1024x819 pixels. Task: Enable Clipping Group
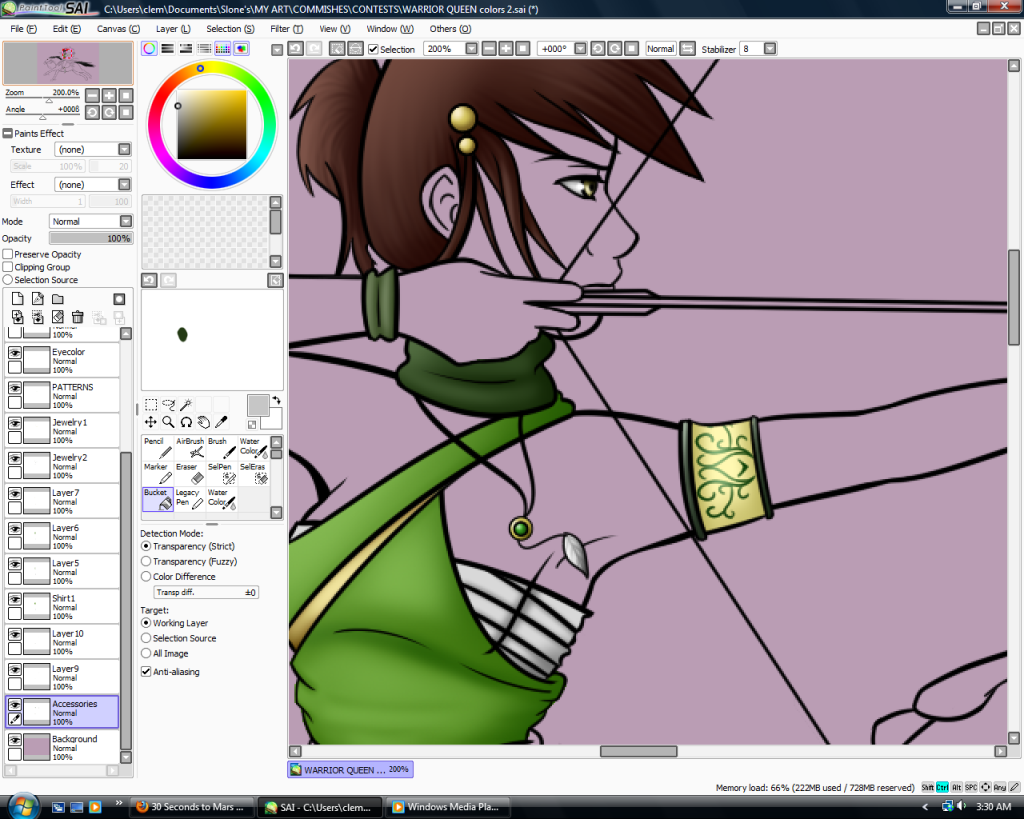click(8, 267)
